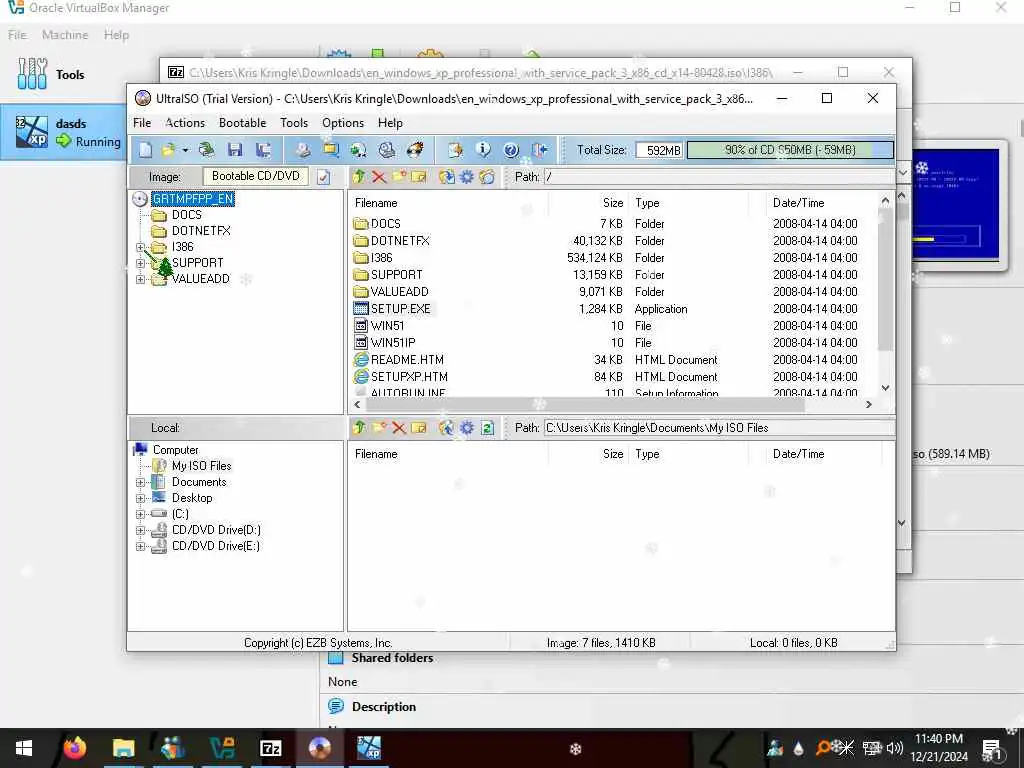Click the New image toolbar icon

(145, 150)
